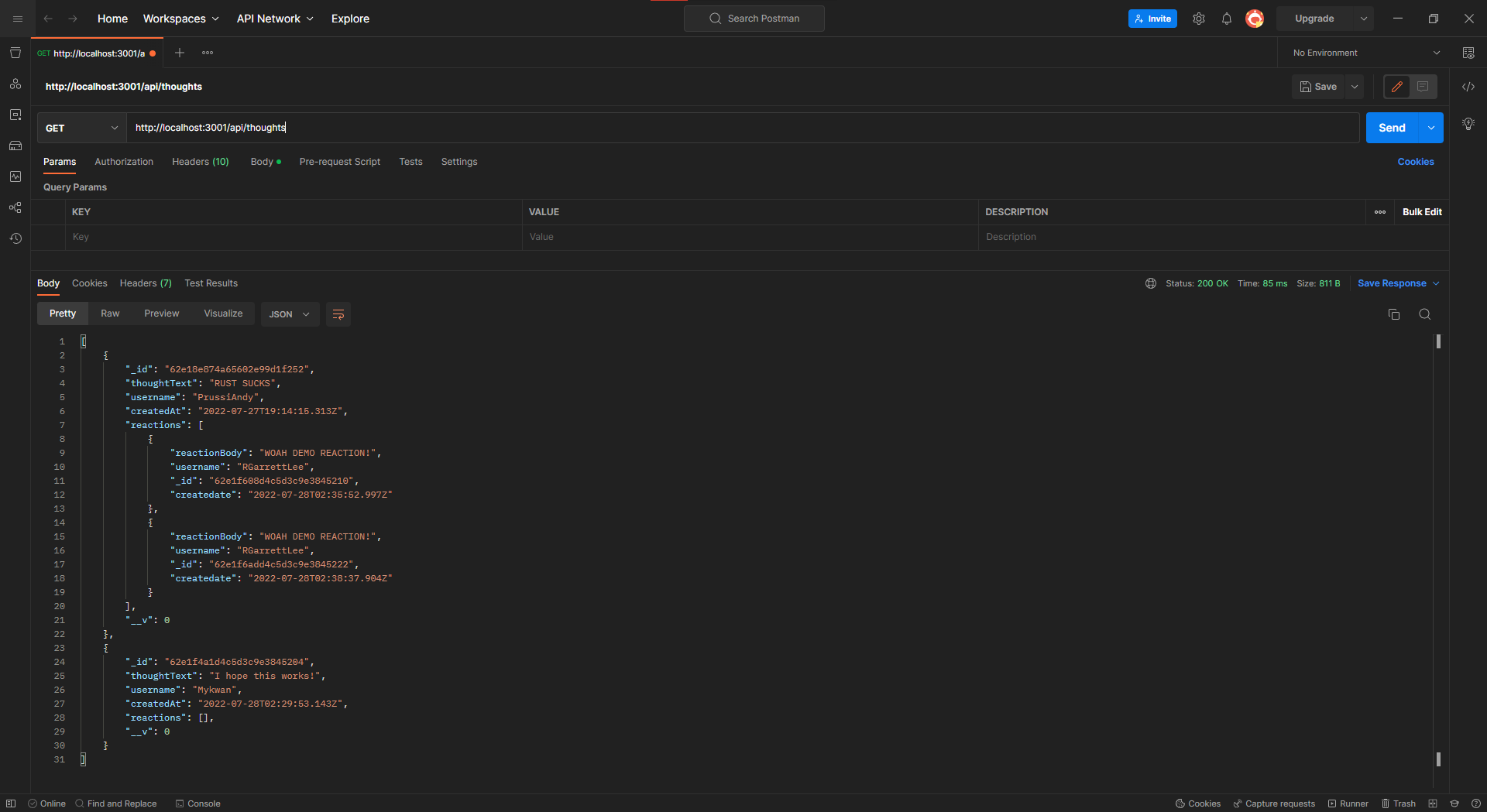This screenshot has width=1487, height=812.
Task: Open the History sidebar icon
Action: [15, 238]
